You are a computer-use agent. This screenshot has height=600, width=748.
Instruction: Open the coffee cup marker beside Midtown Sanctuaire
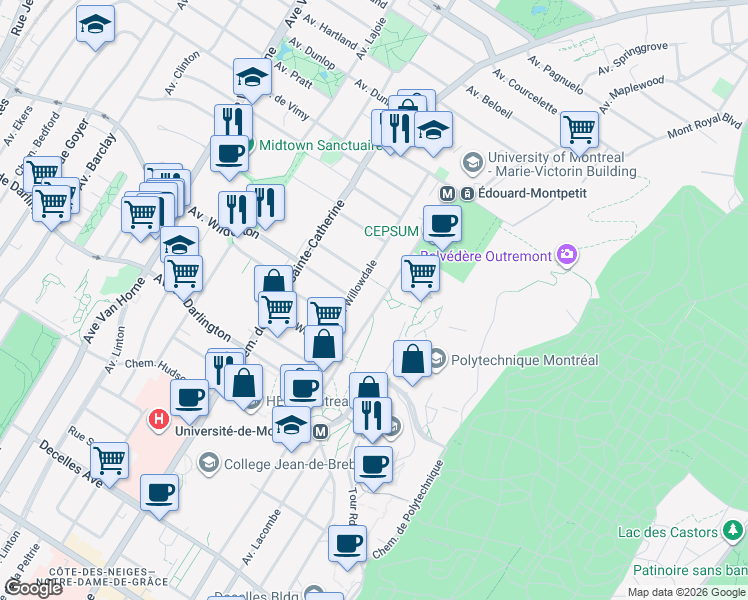point(229,155)
